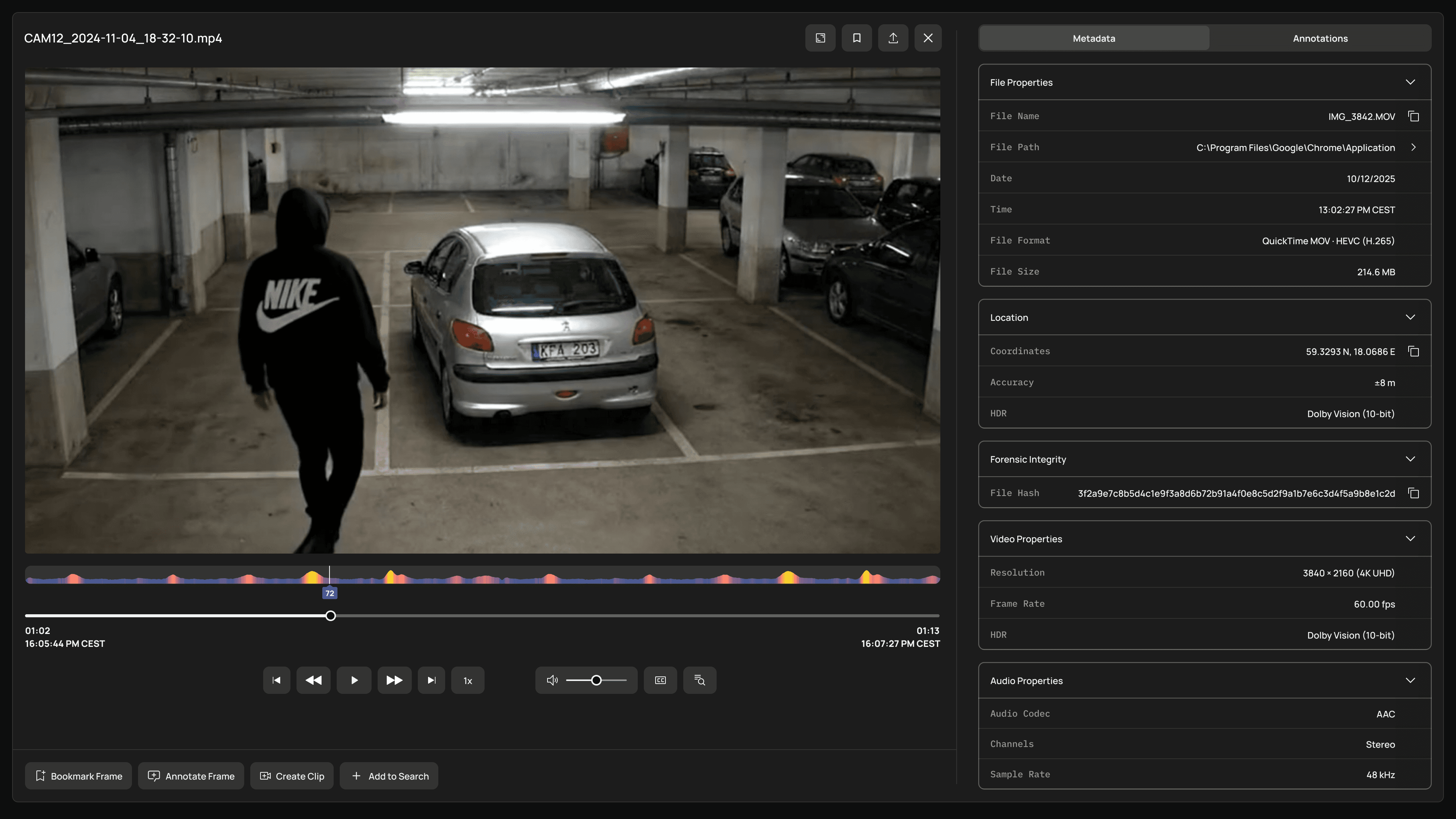
Task: Click the fullscreen expand icon
Action: [x=820, y=38]
